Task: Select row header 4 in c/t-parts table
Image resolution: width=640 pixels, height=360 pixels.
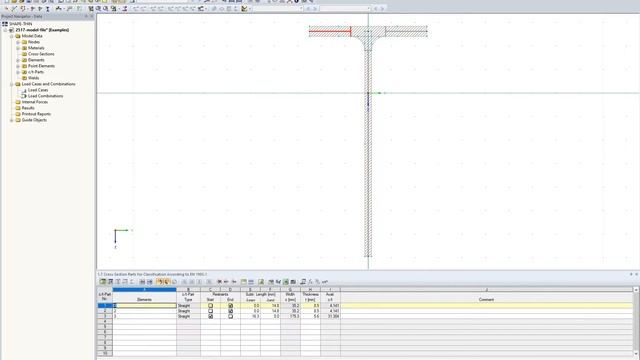Action: coord(105,322)
